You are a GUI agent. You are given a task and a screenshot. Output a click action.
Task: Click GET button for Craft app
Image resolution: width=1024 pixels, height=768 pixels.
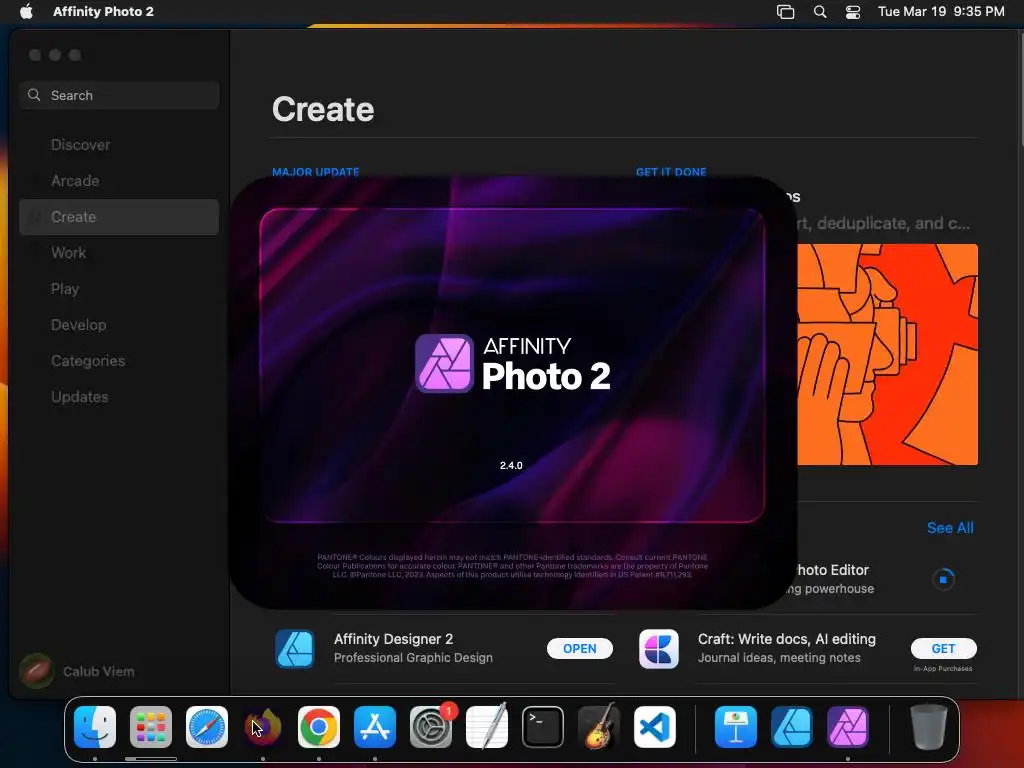(x=944, y=648)
